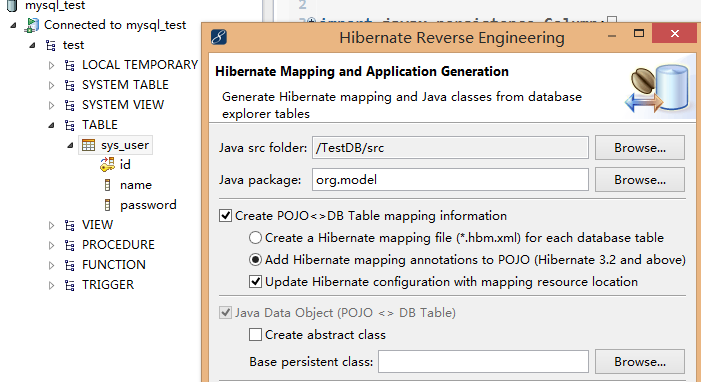Click the Connected to mysql_test connection icon
701x382 pixels.
[31, 25]
